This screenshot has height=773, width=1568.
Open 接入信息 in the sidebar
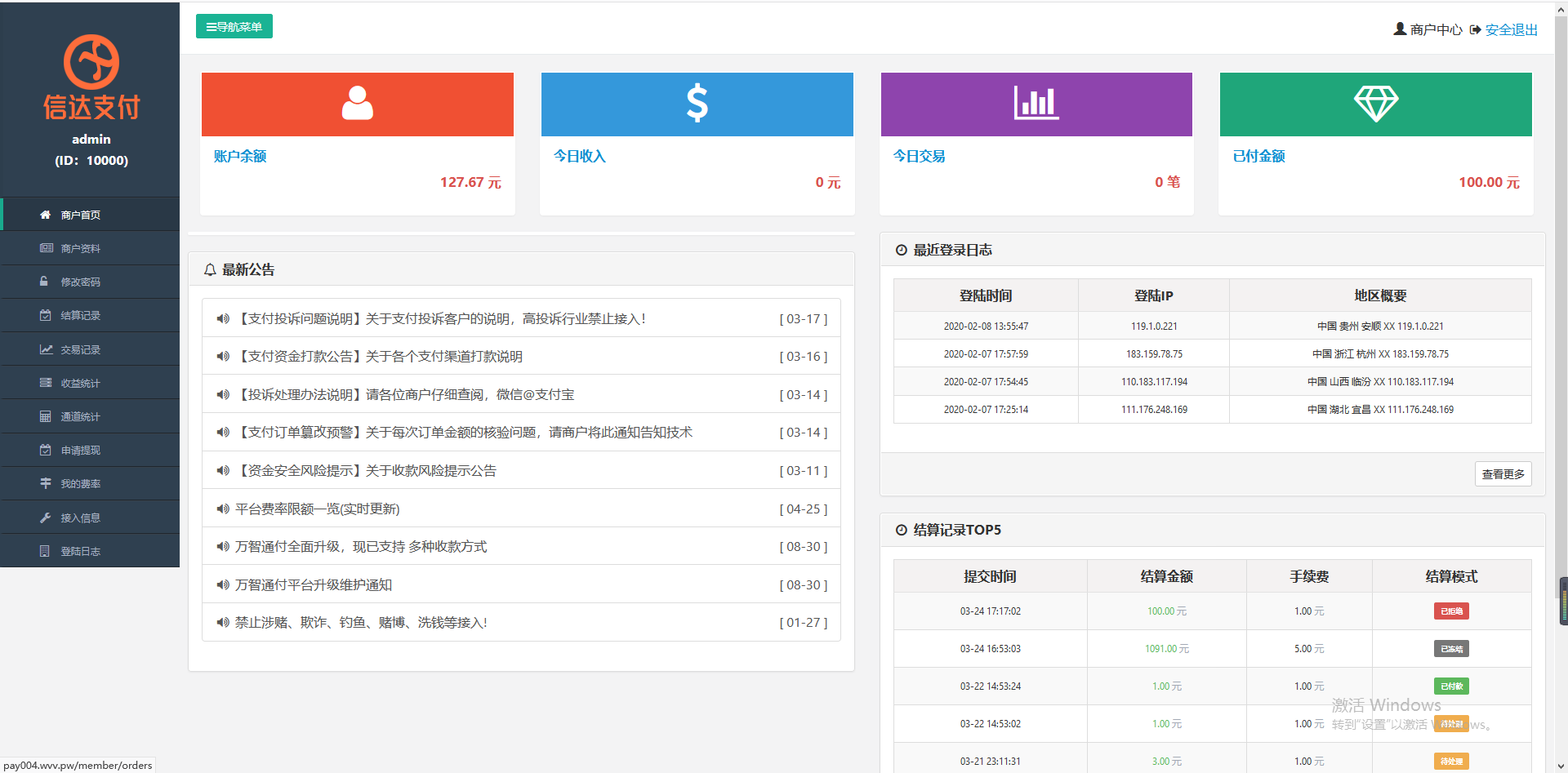pos(90,518)
